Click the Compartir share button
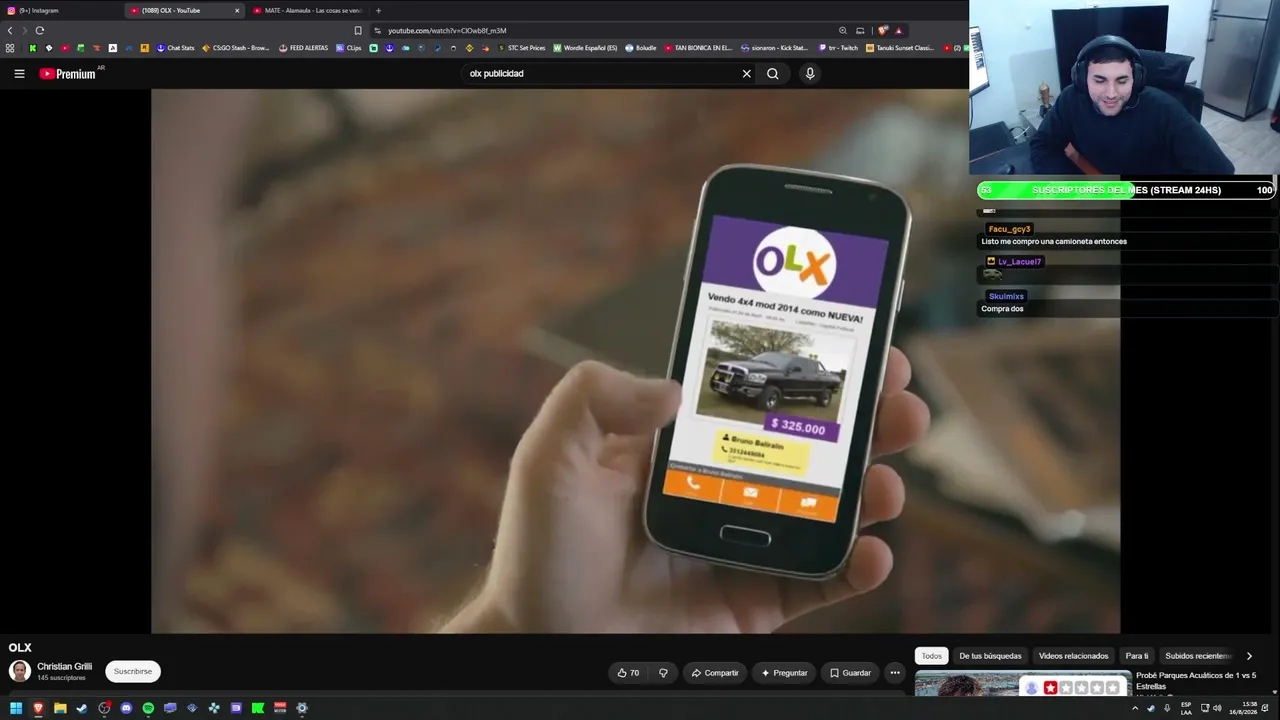The width and height of the screenshot is (1280, 720). click(715, 673)
